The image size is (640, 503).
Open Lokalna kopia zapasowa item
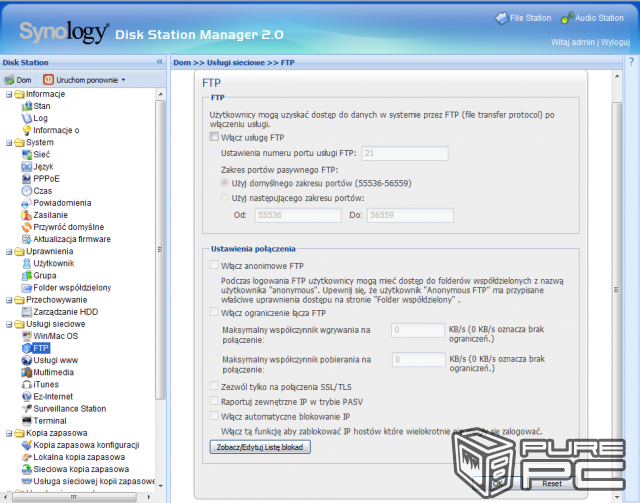79,457
